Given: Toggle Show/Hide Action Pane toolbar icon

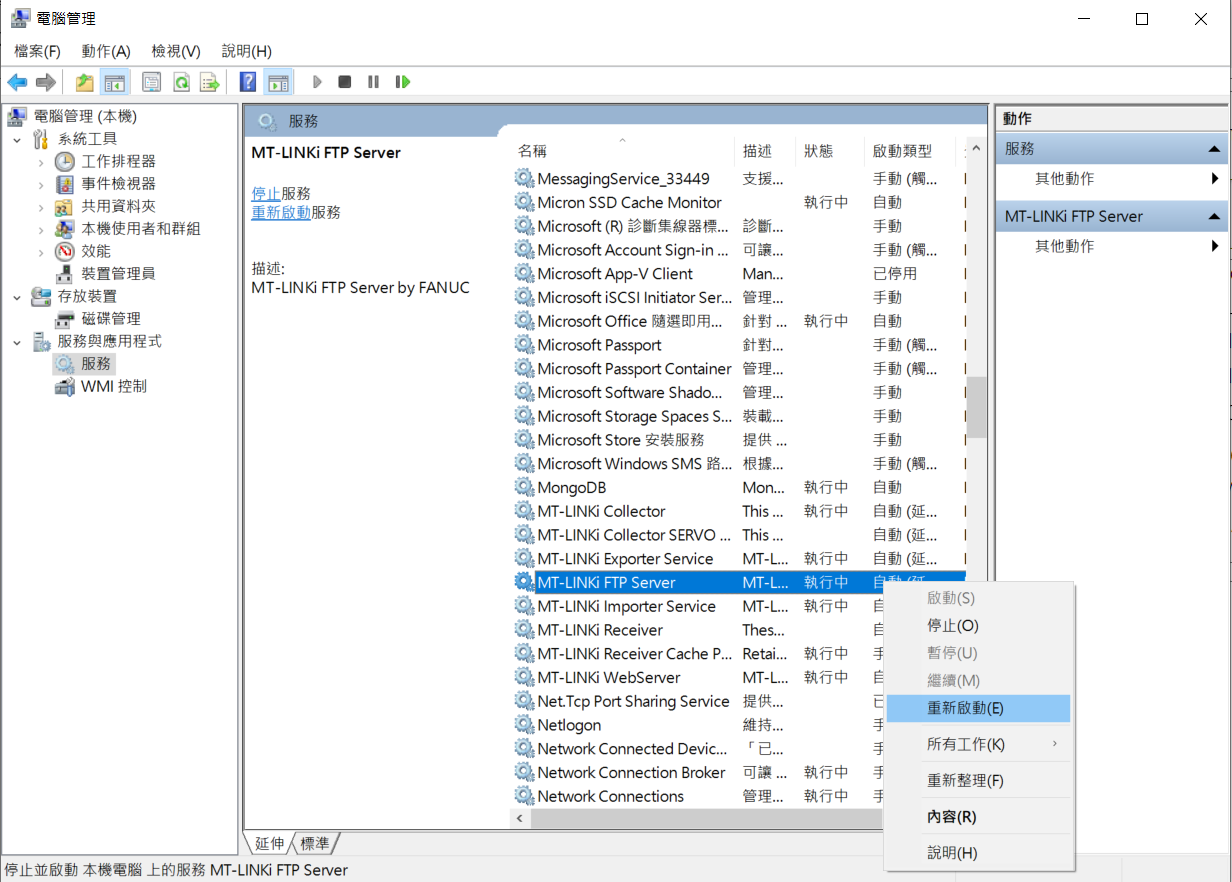Looking at the screenshot, I should point(278,82).
